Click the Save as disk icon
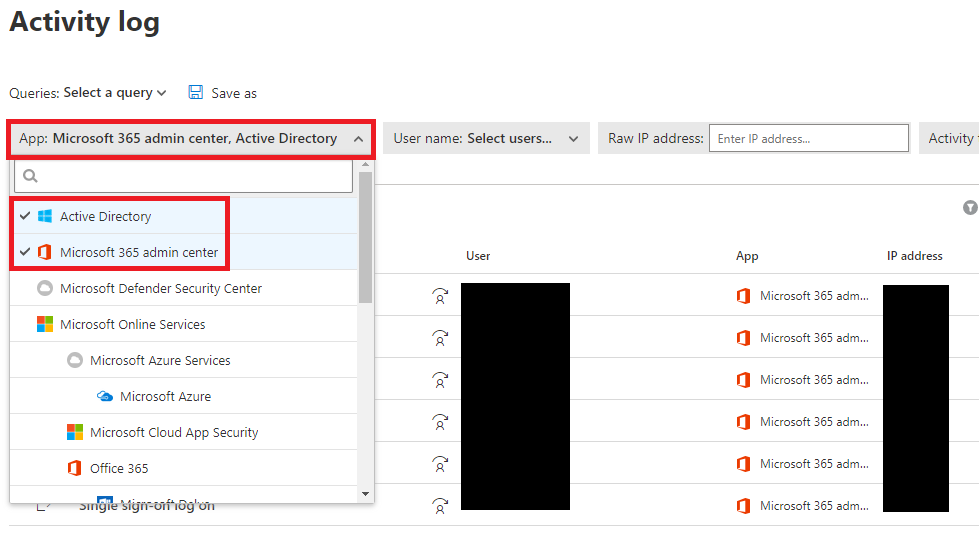Screen dimensions: 979x536 click(x=195, y=92)
